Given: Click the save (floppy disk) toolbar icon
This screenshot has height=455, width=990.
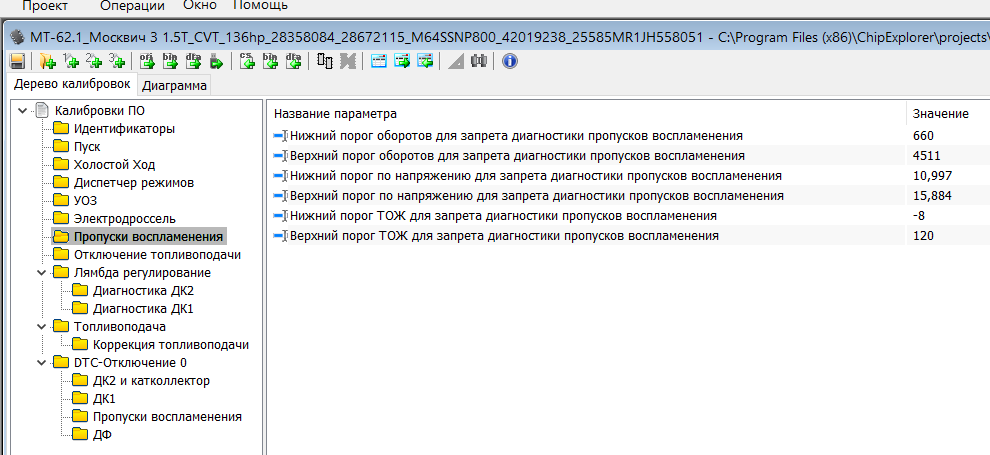Looking at the screenshot, I should pos(17,62).
